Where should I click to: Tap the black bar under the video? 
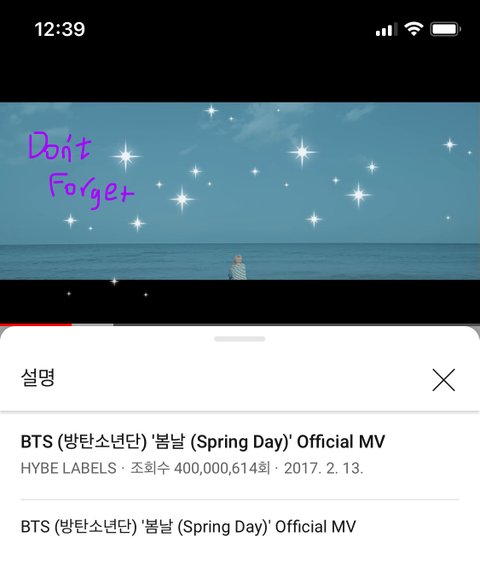pos(240,301)
